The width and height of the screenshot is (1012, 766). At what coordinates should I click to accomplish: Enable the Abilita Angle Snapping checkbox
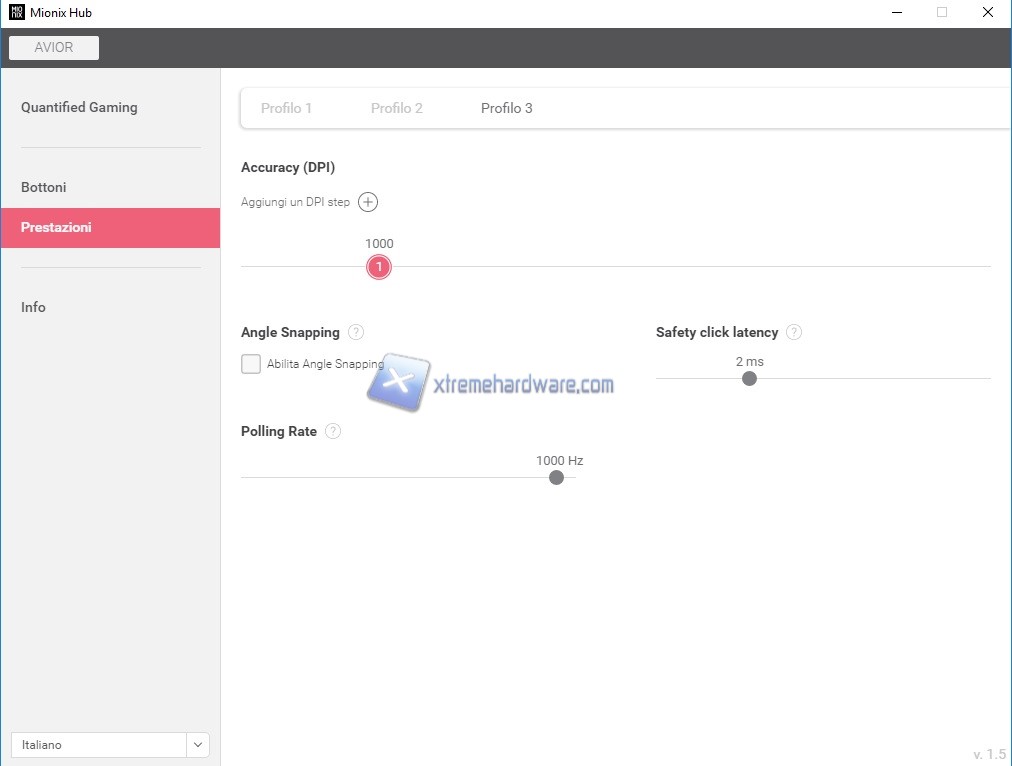pyautogui.click(x=251, y=364)
